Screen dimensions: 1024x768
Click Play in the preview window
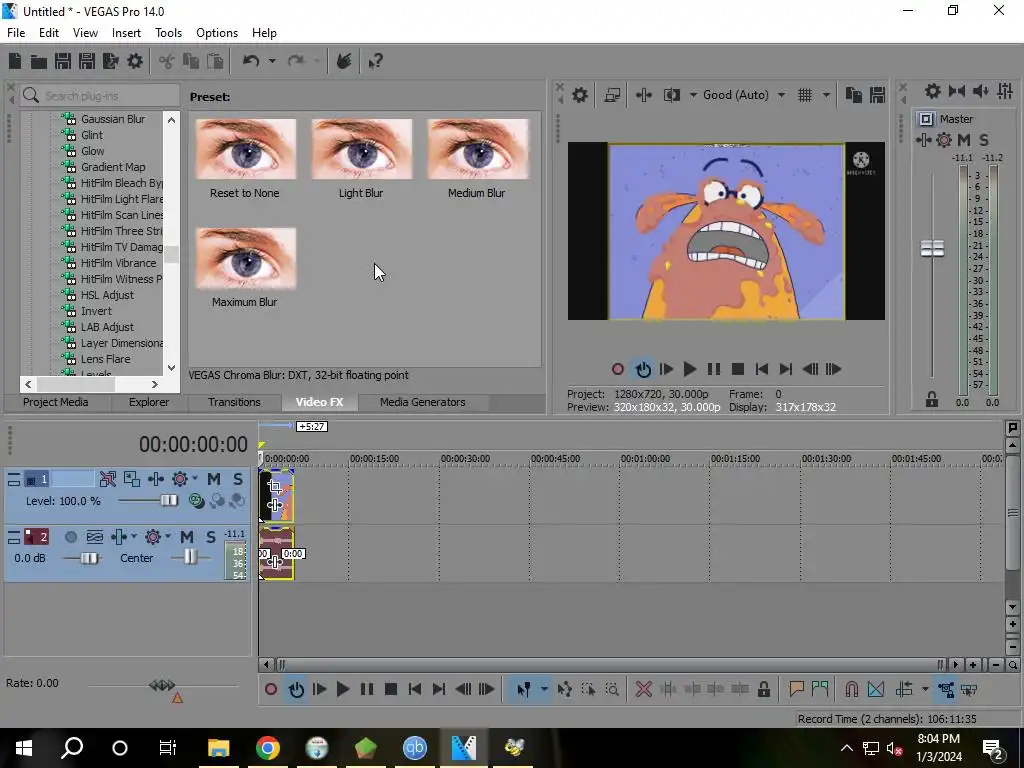[689, 370]
